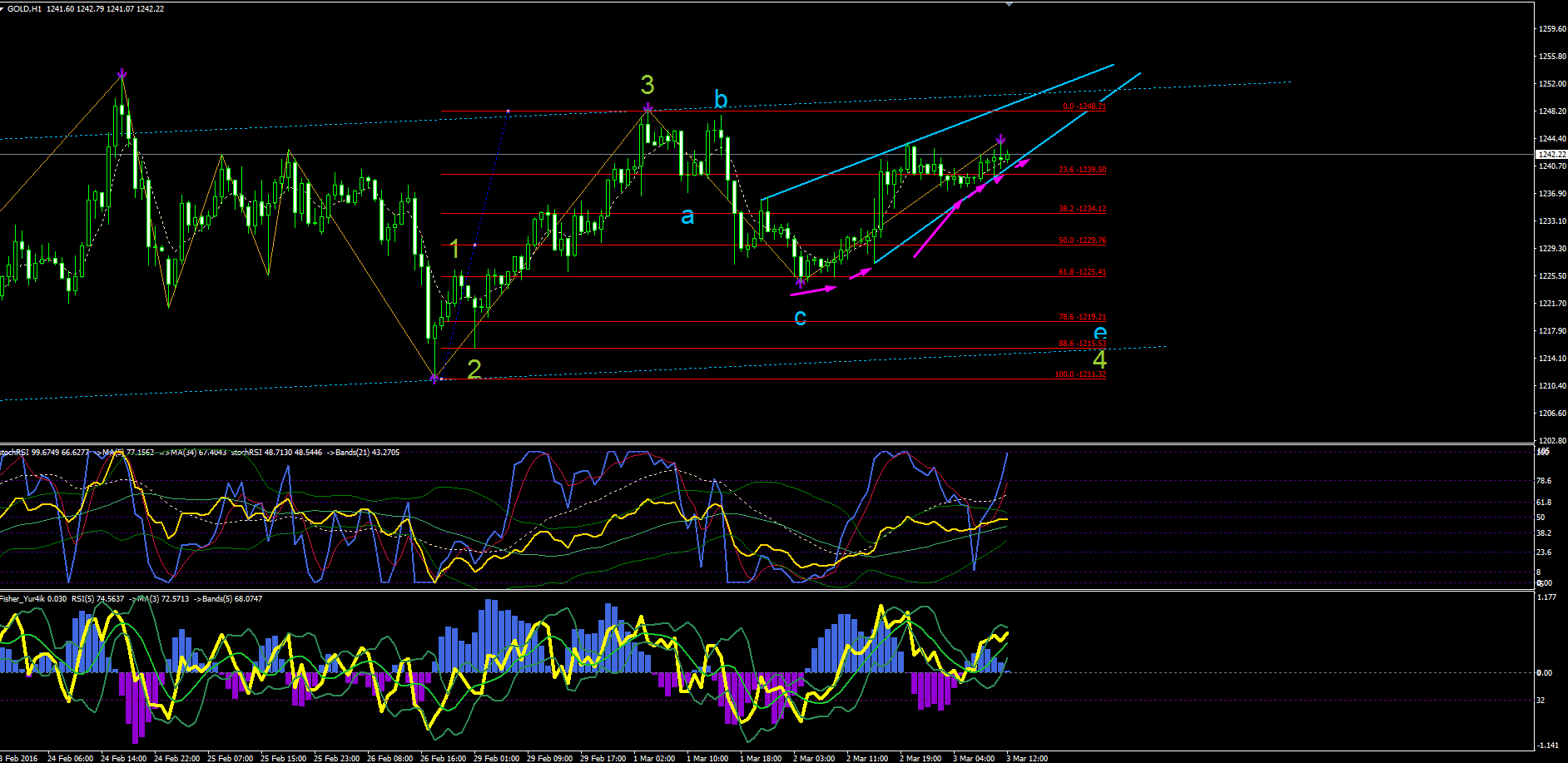Viewport: 1568px width, 763px height.
Task: Click the Fibonacci 78.6 -1219.21 level label
Action: point(1082,317)
